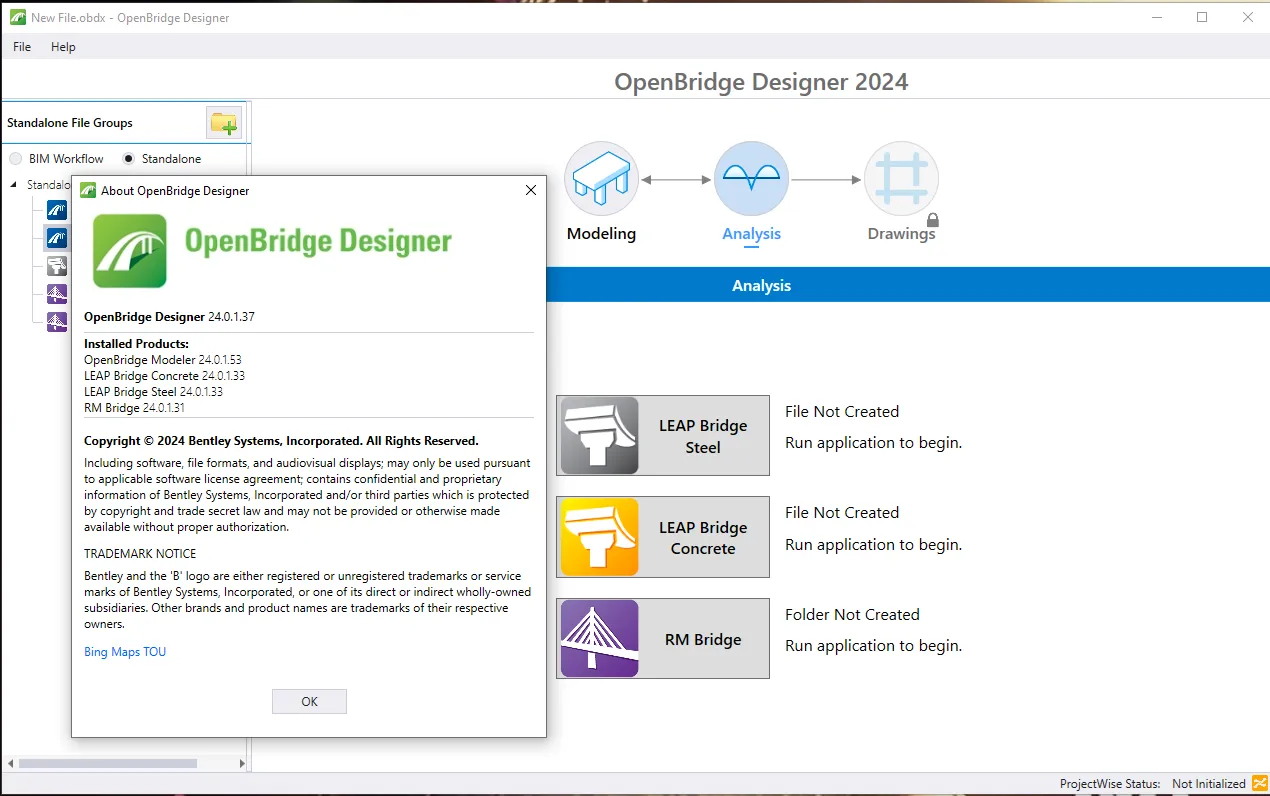Open the File menu
The image size is (1270, 796).
22,47
